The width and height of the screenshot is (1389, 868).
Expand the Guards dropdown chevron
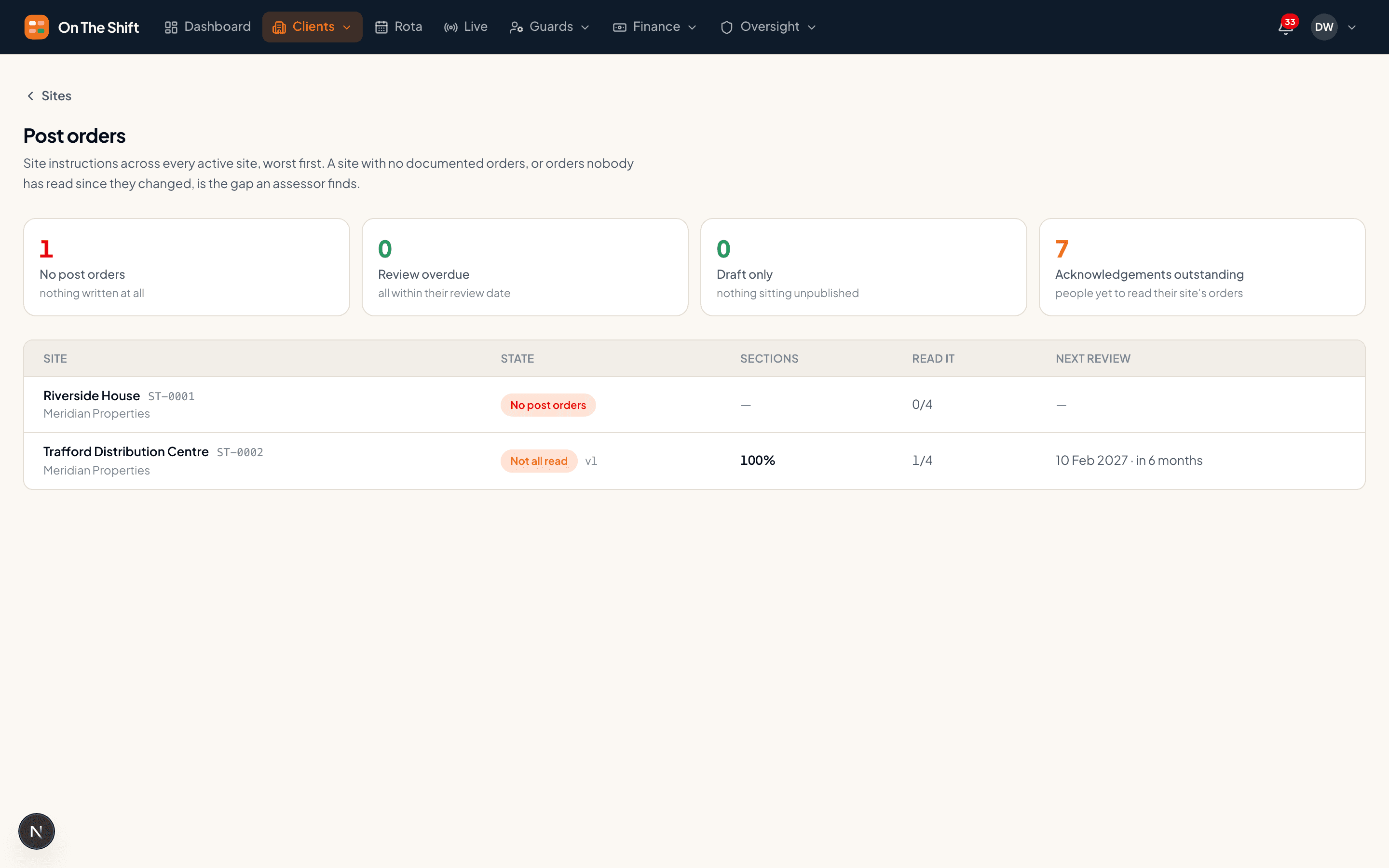[x=585, y=27]
